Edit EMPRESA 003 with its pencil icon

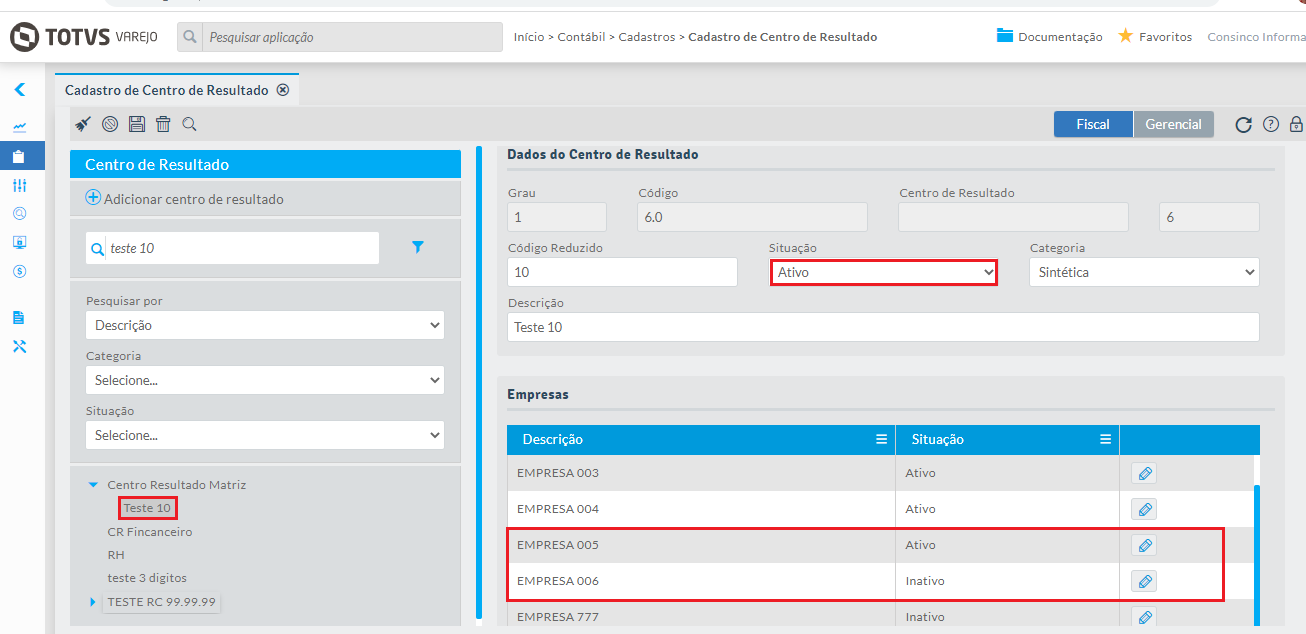(x=1144, y=473)
